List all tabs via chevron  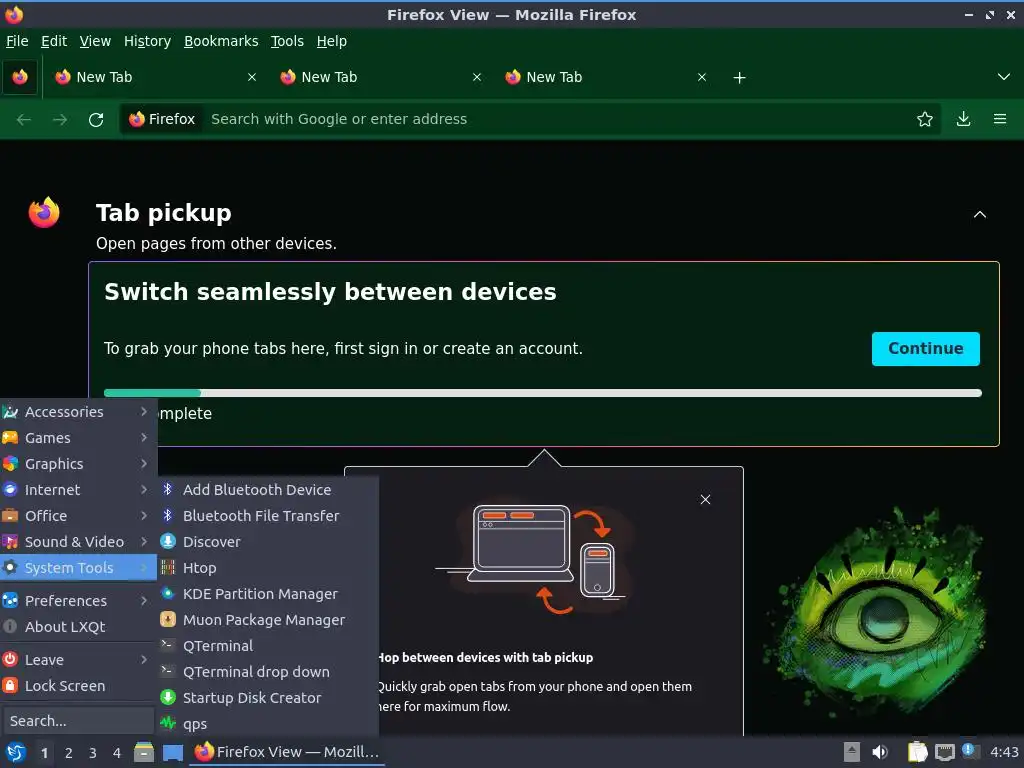point(1004,77)
